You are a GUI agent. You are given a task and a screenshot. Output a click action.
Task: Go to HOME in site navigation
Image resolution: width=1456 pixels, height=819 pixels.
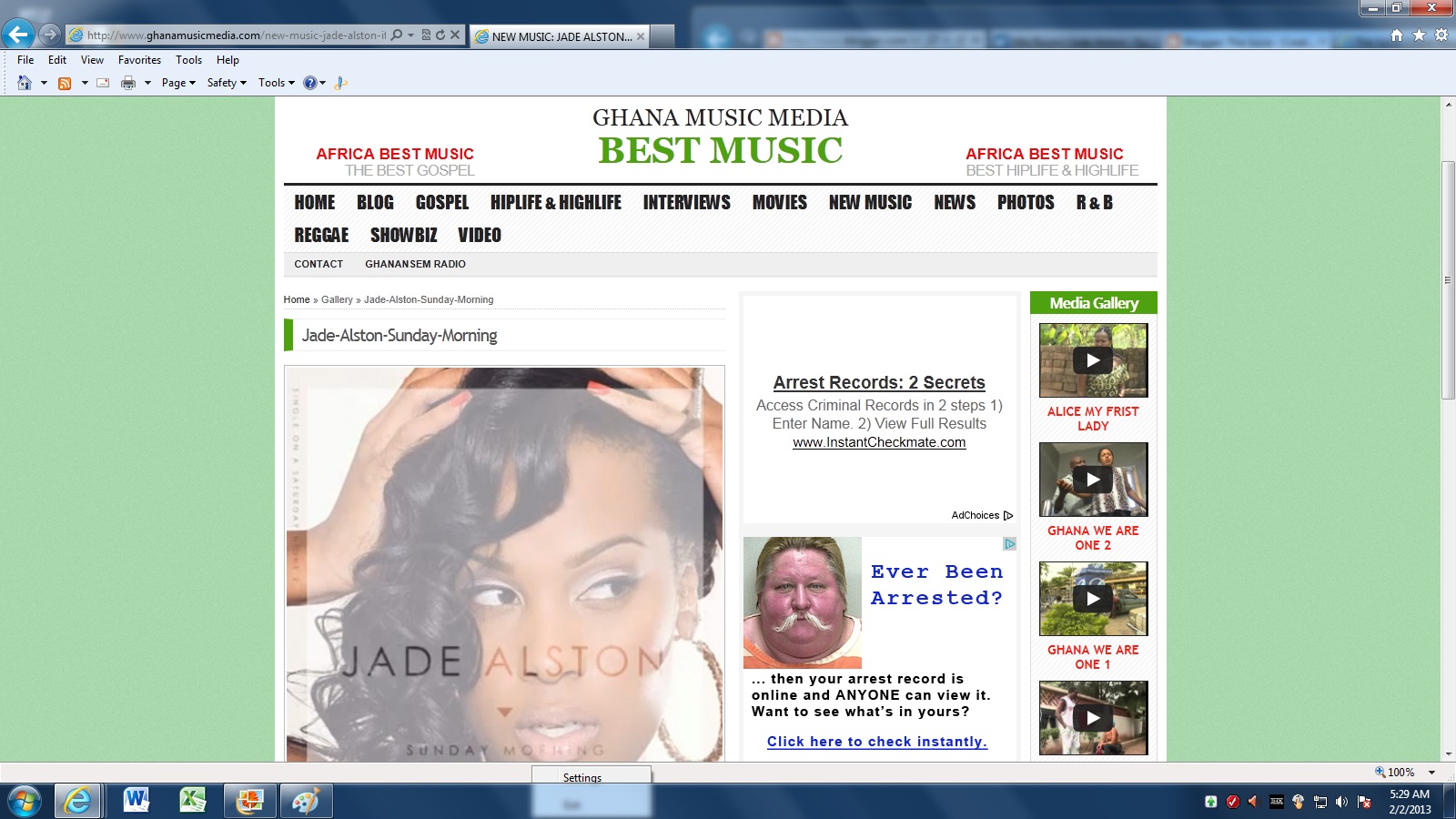tap(315, 202)
